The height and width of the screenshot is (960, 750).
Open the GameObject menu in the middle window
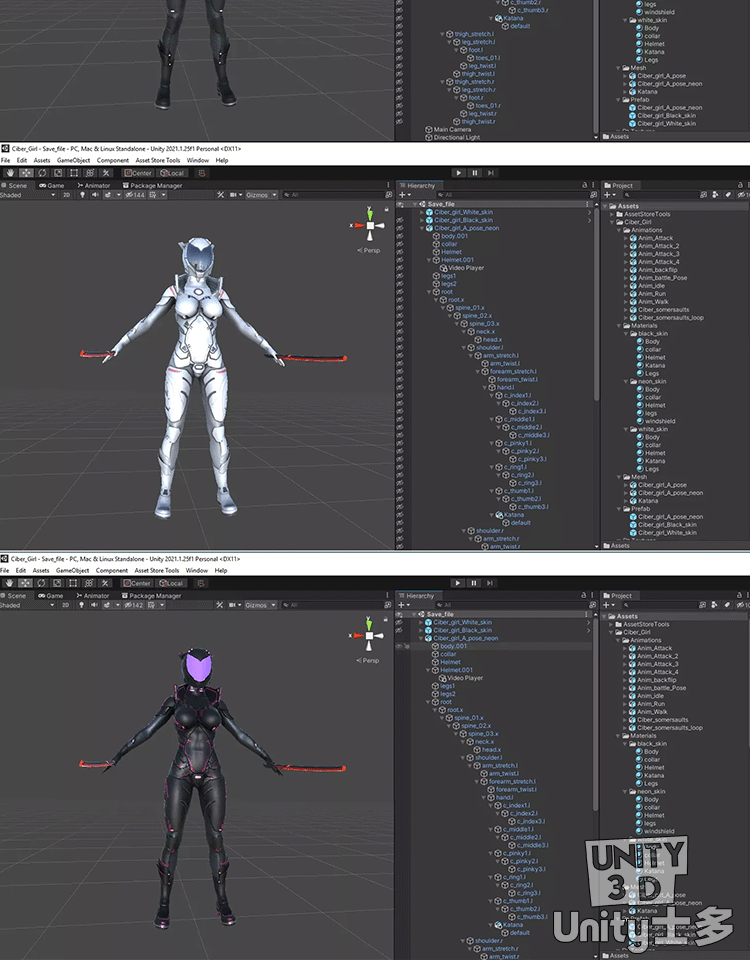pos(73,160)
